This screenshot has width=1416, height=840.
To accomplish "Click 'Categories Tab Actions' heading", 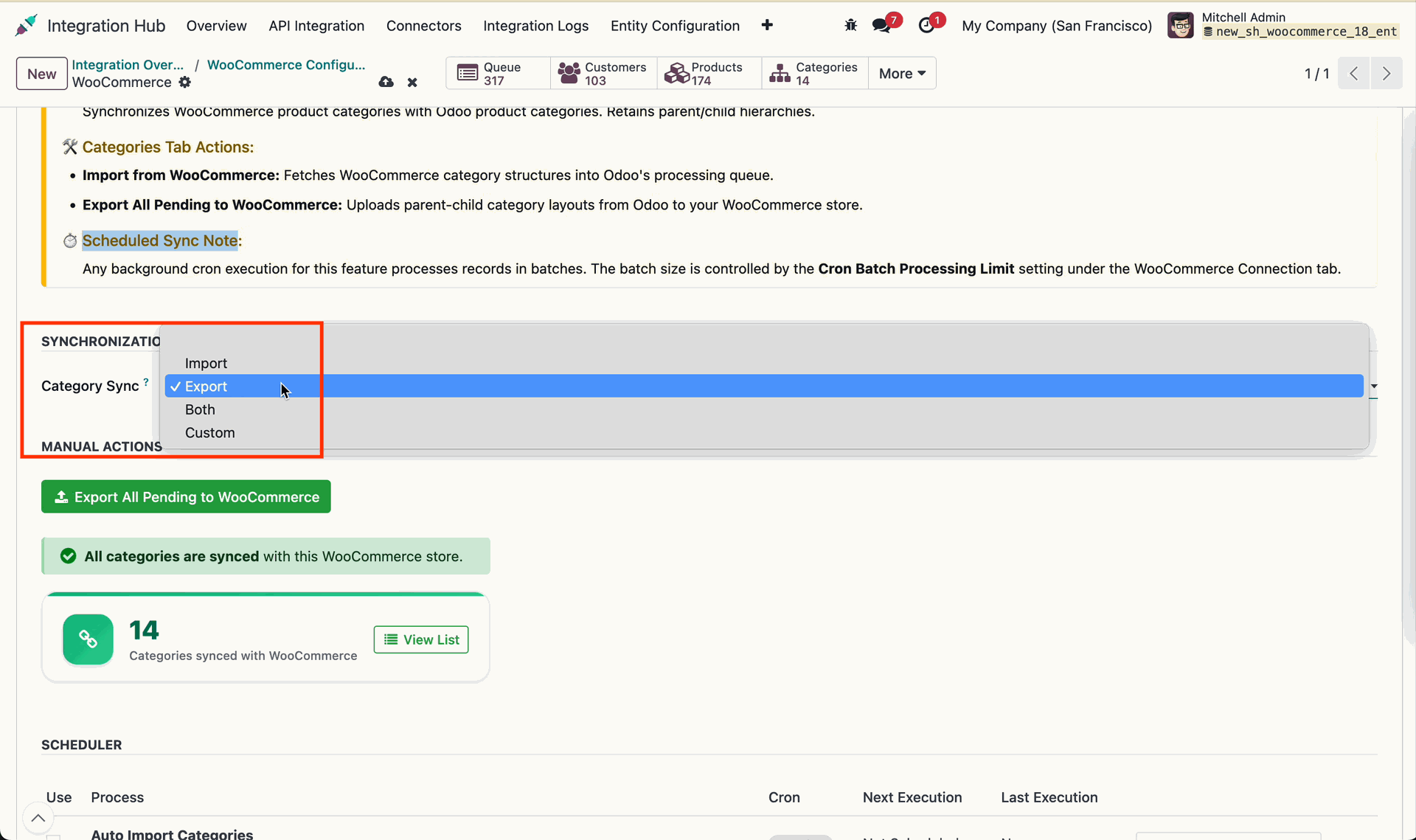I will (168, 147).
